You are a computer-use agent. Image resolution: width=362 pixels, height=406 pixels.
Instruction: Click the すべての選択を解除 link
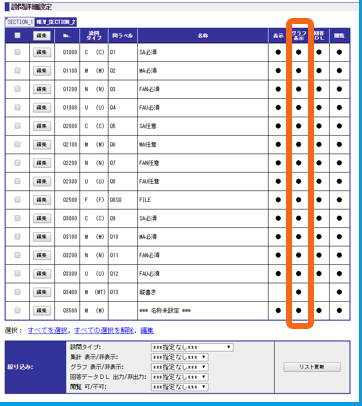pos(104,331)
